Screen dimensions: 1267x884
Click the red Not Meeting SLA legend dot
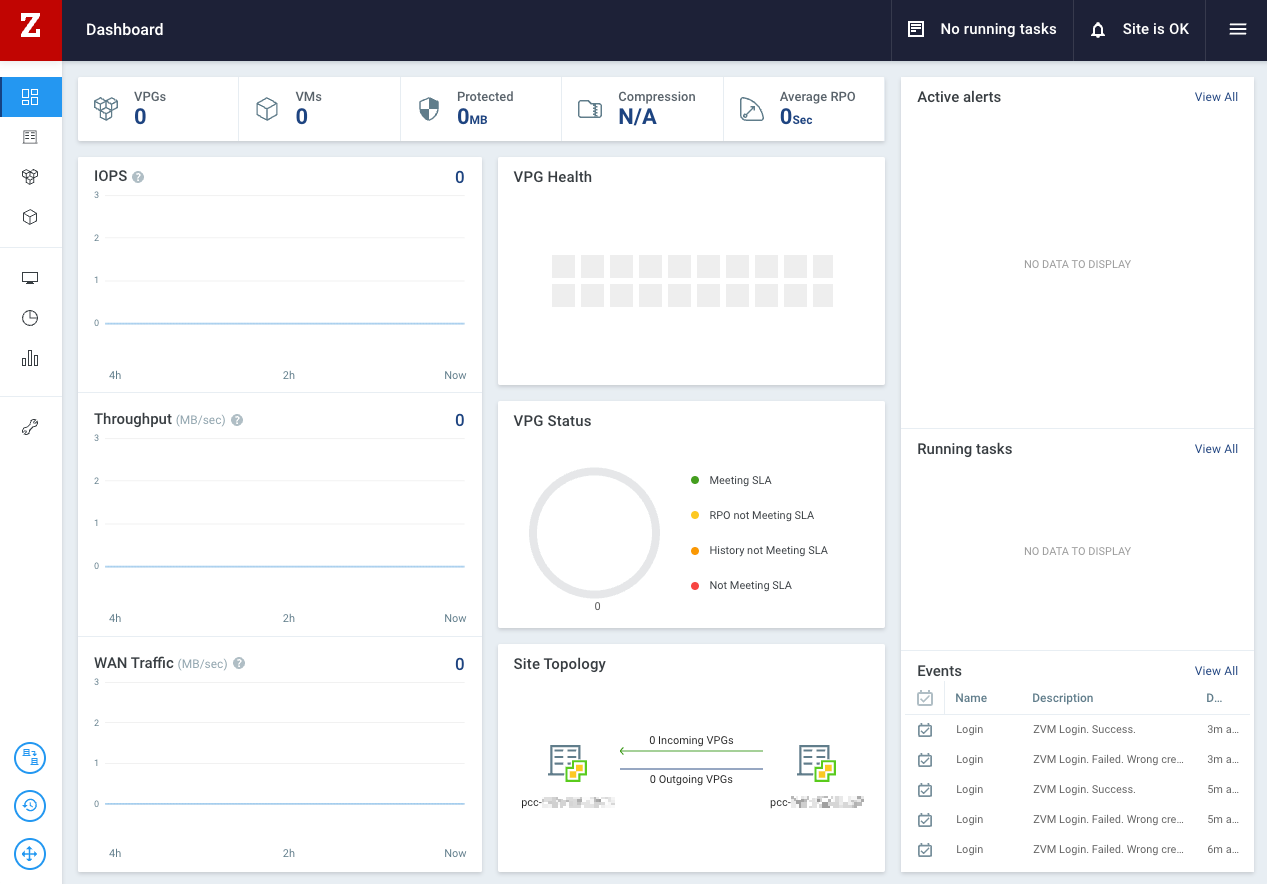pos(695,585)
